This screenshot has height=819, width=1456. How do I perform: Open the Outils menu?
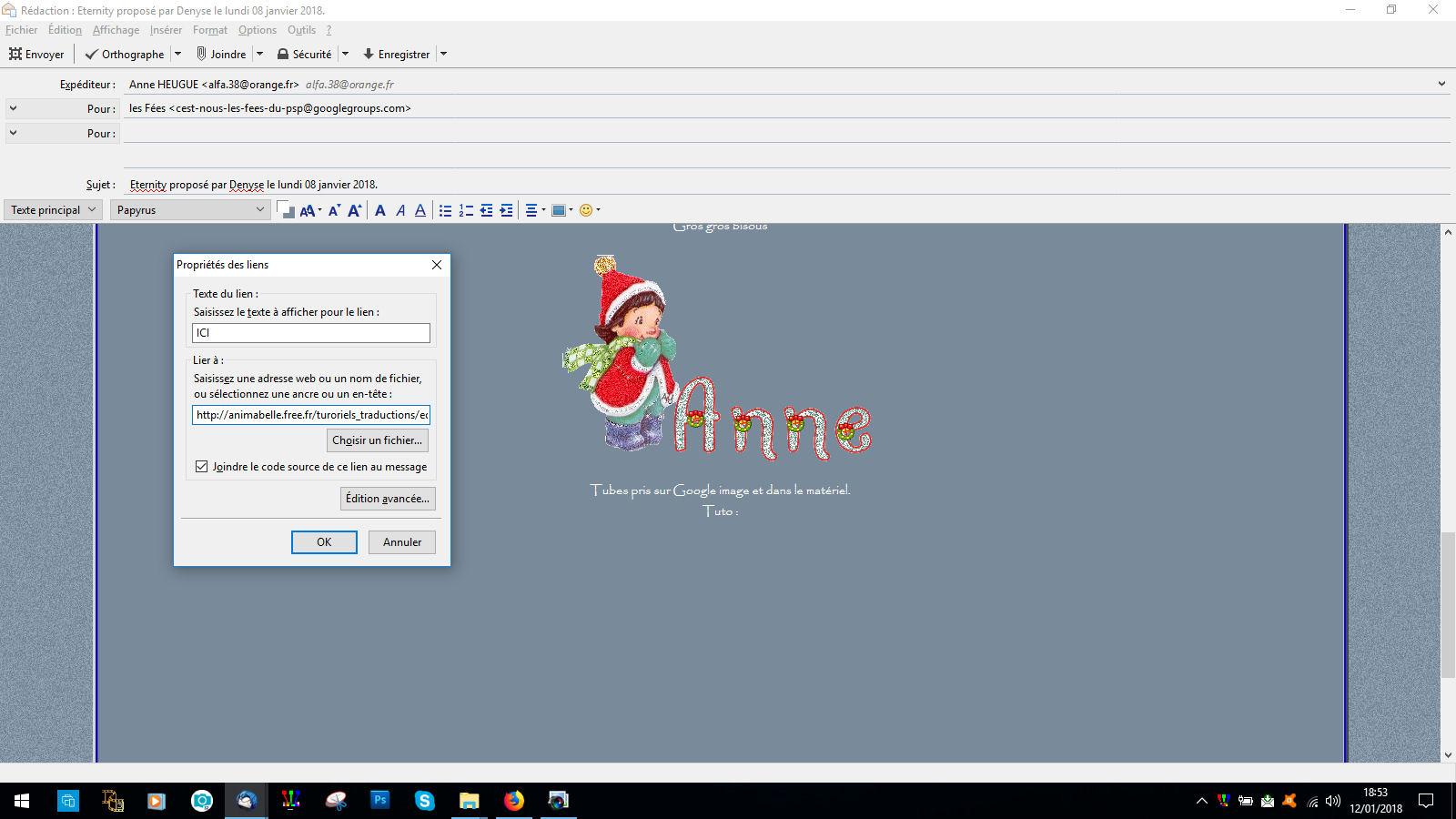point(301,30)
